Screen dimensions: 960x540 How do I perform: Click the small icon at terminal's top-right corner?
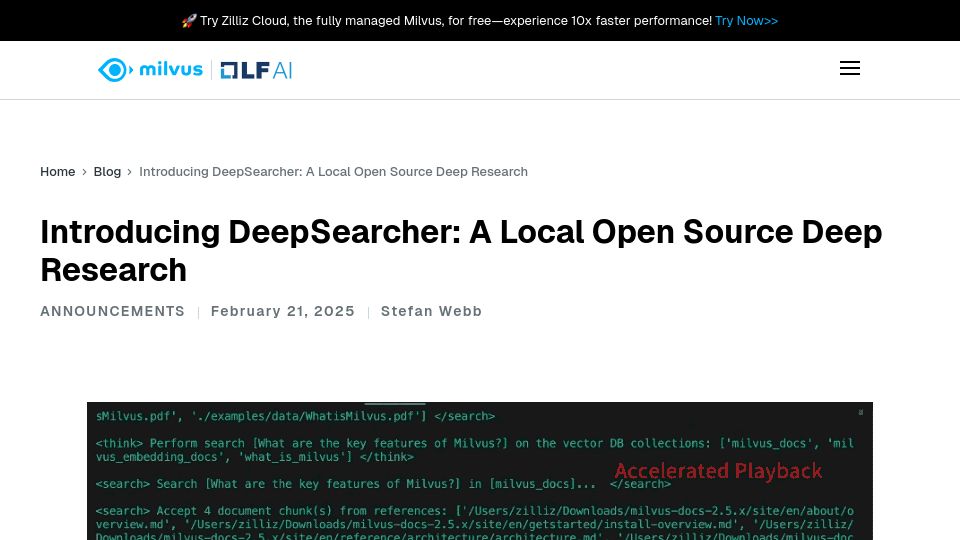click(x=861, y=413)
